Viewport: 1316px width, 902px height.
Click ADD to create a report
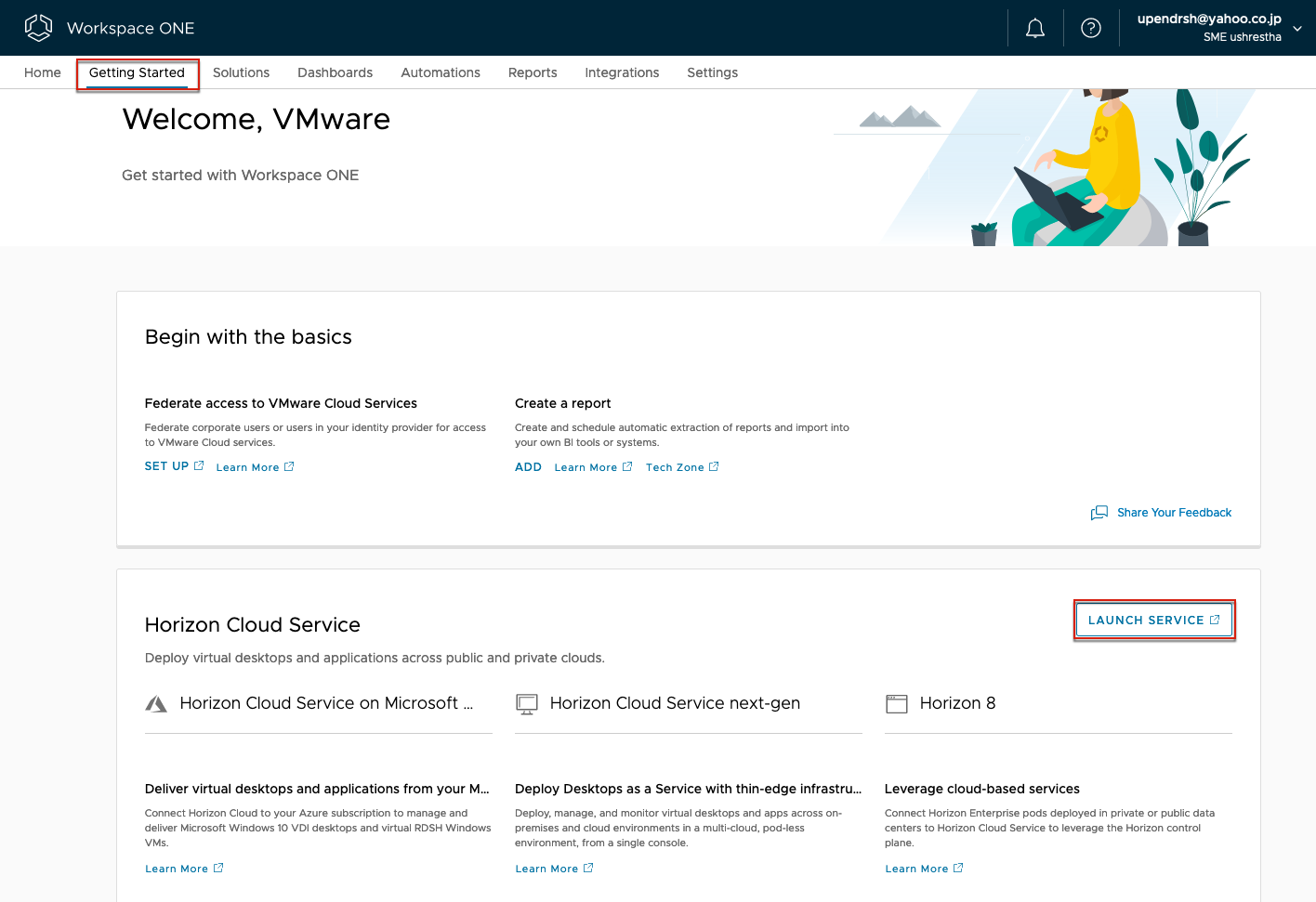[528, 467]
